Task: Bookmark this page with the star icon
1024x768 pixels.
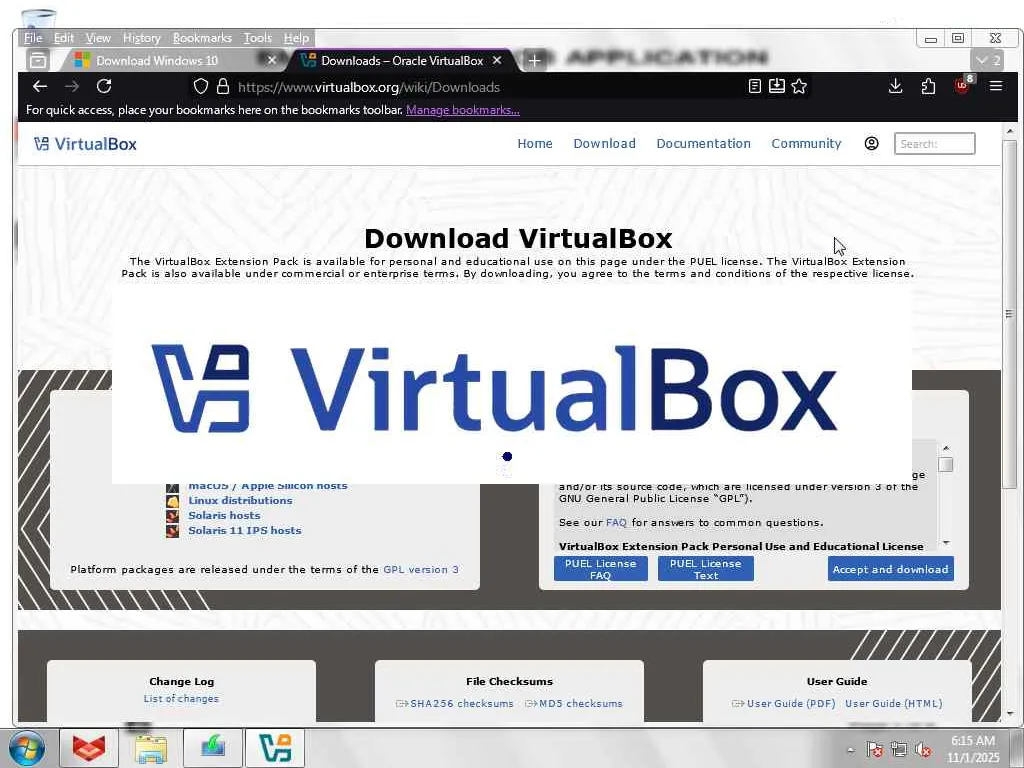Action: tap(799, 86)
